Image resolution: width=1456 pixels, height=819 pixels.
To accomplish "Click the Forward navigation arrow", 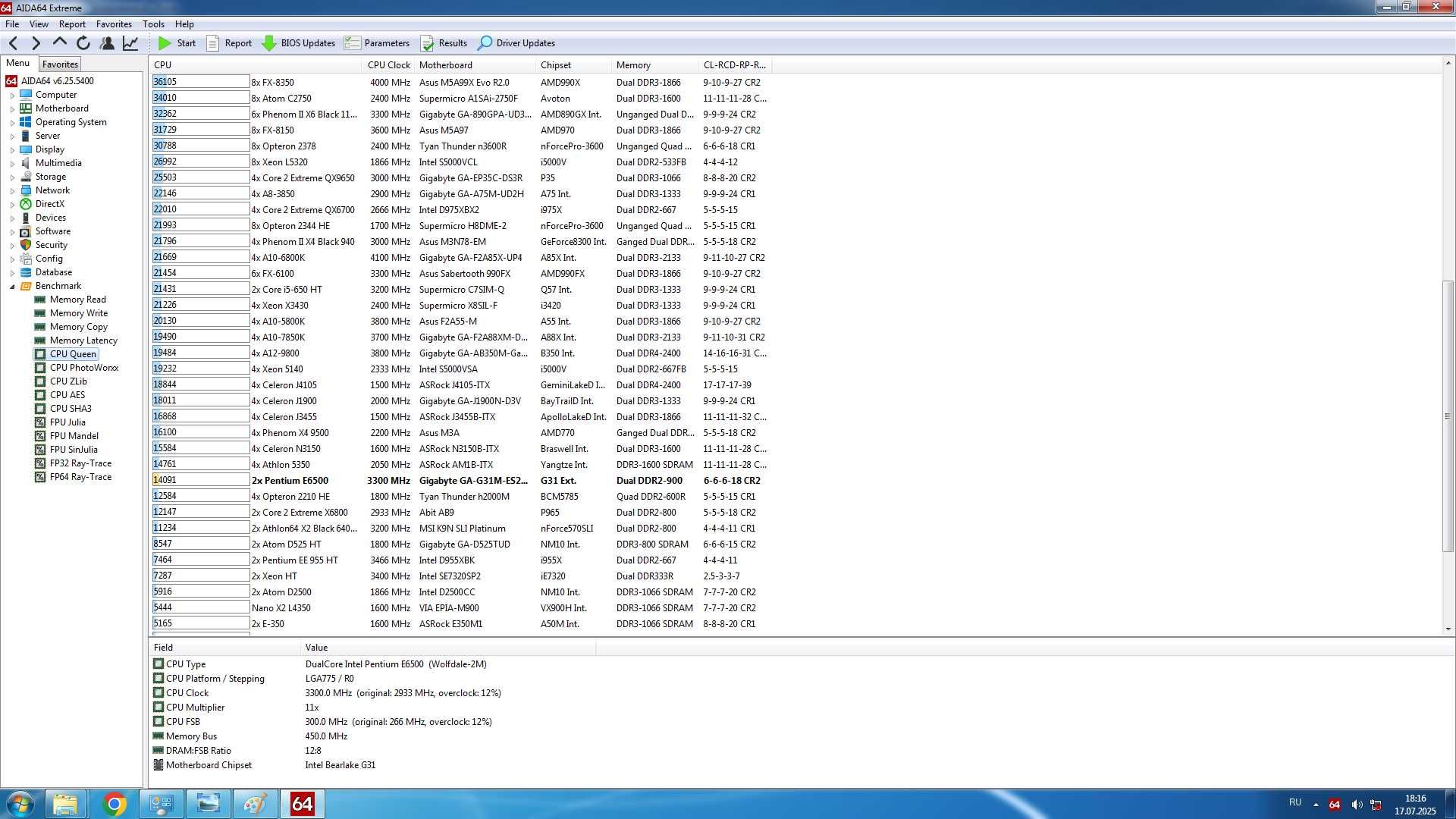I will 36,43.
